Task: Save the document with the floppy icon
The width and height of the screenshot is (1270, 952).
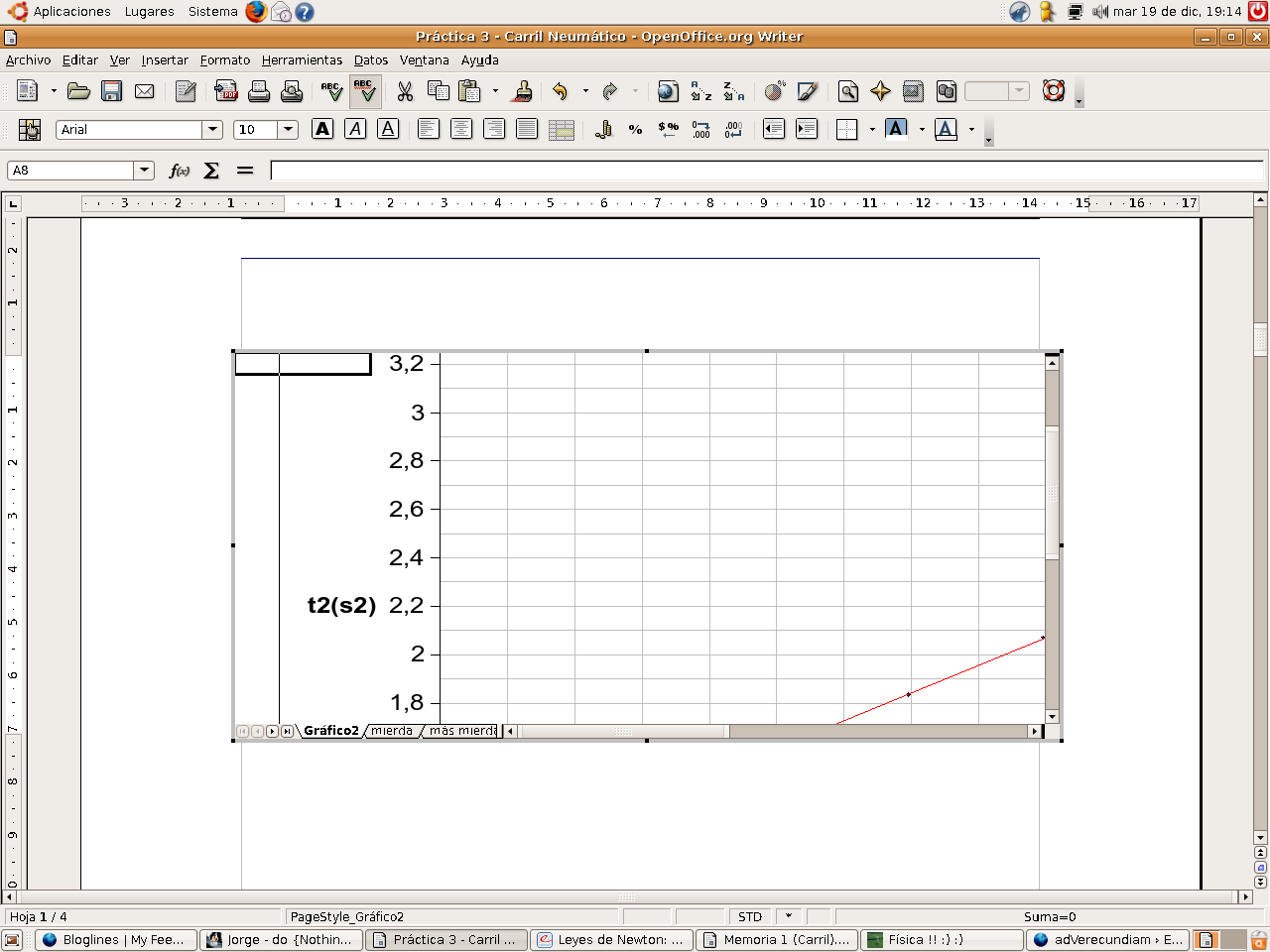Action: pos(111,91)
